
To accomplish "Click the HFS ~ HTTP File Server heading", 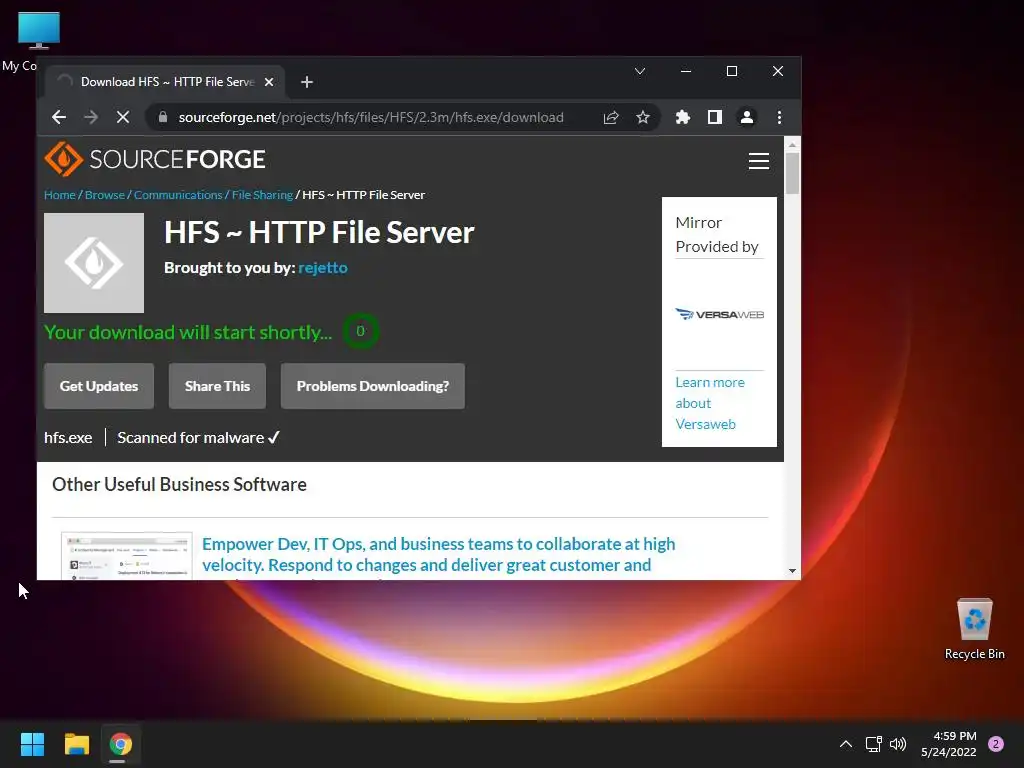I will point(319,232).
